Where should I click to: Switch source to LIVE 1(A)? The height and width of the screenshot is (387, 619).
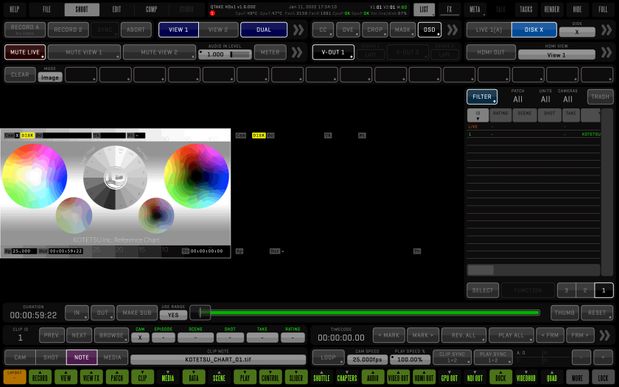click(489, 30)
